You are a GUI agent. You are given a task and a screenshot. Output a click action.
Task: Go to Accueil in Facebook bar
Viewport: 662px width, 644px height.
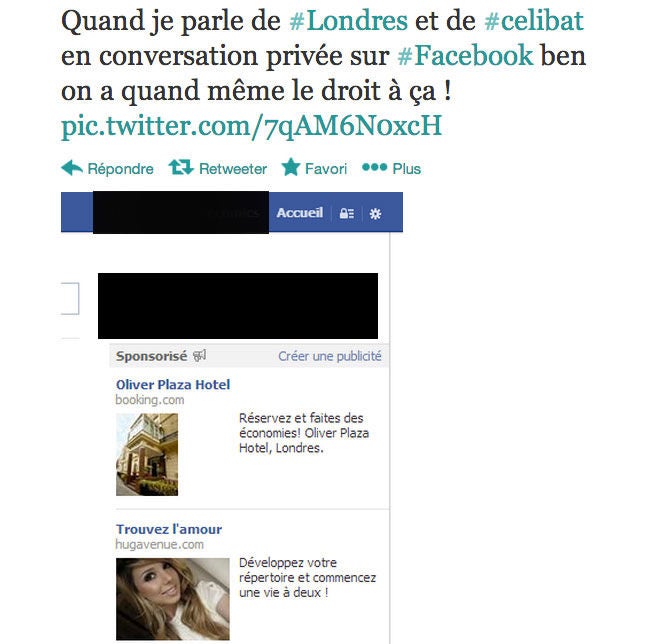[300, 212]
